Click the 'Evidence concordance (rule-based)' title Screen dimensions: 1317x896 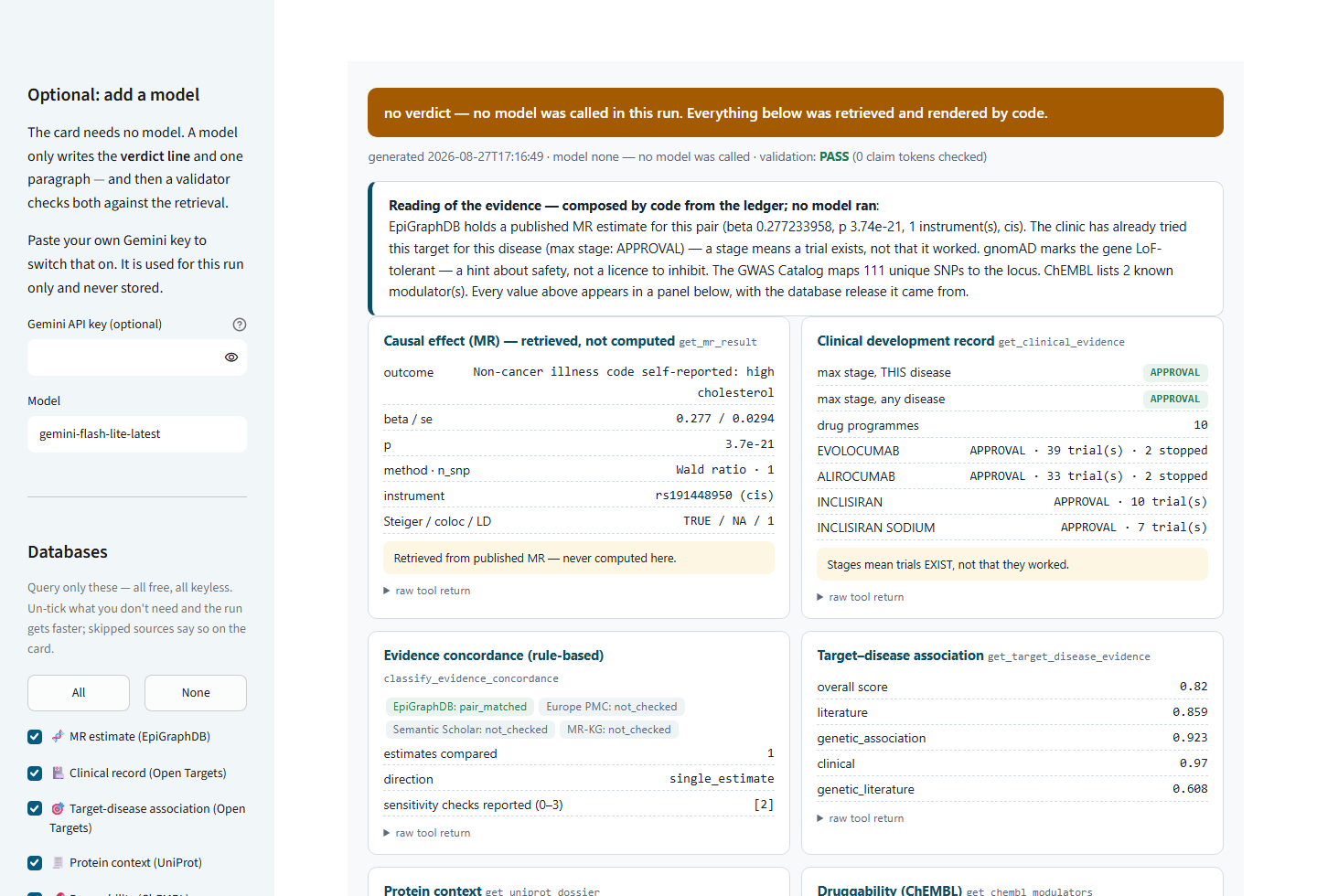(x=494, y=656)
